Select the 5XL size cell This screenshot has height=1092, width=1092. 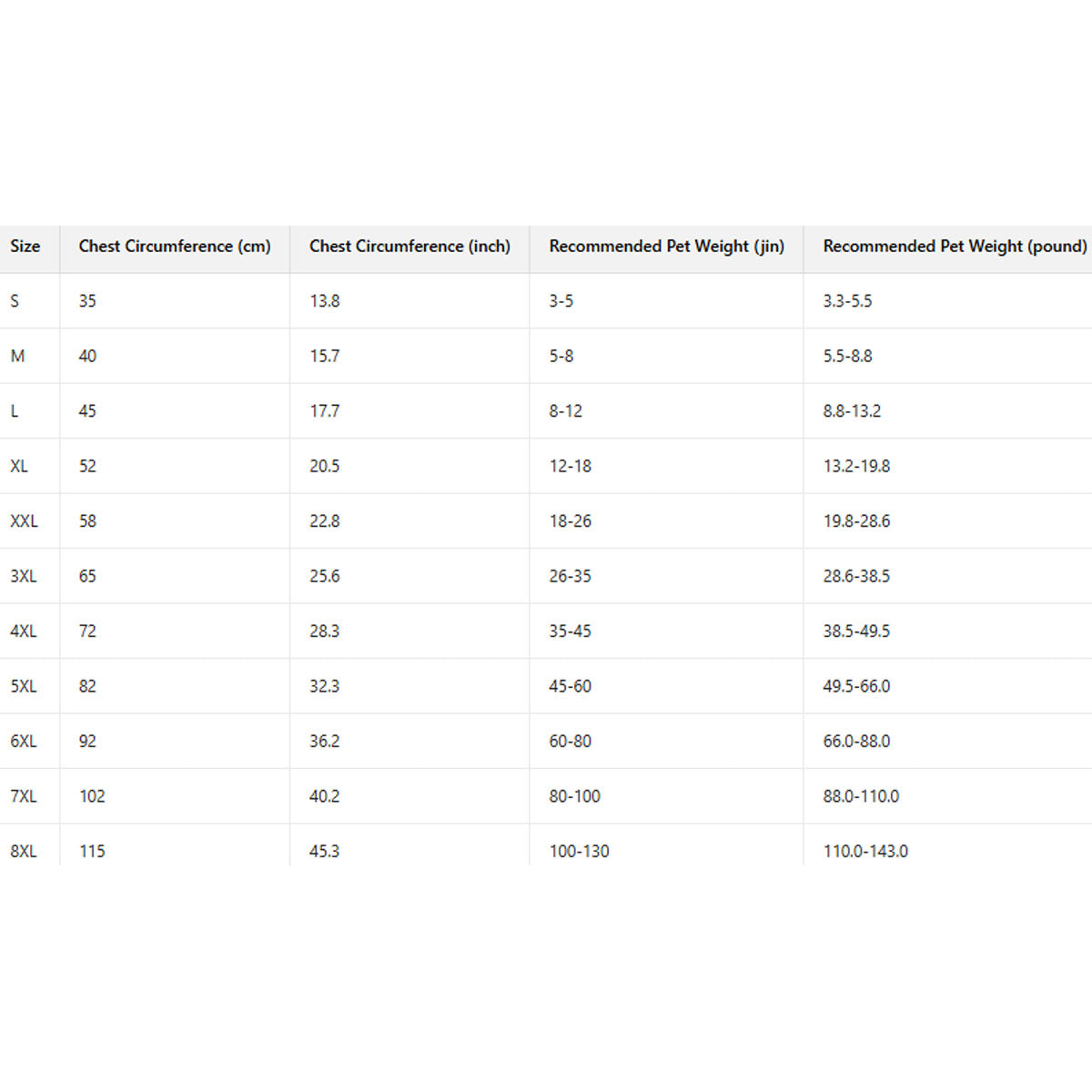24,686
